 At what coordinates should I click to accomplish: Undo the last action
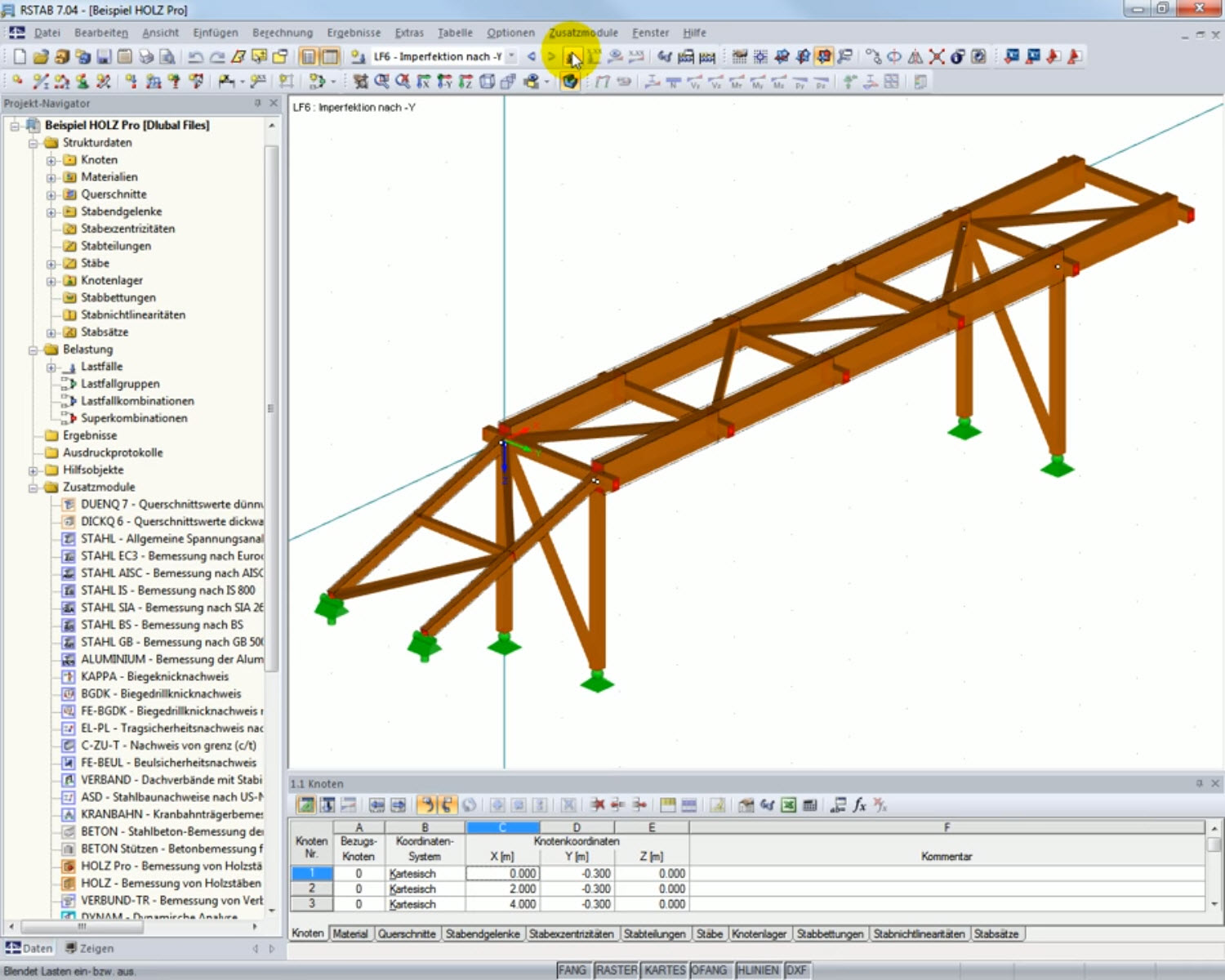[195, 56]
